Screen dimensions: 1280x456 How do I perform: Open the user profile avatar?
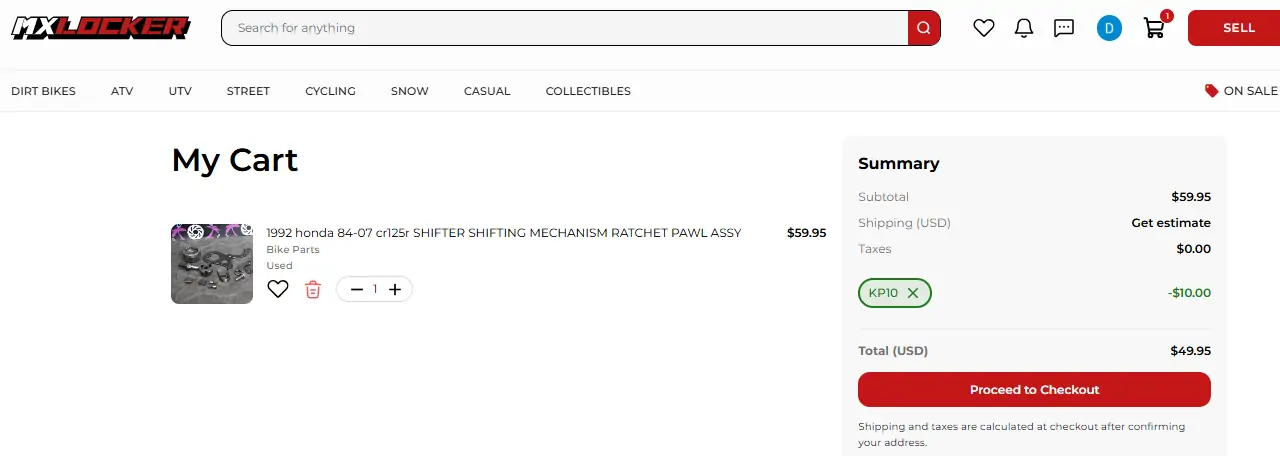[x=1109, y=28]
